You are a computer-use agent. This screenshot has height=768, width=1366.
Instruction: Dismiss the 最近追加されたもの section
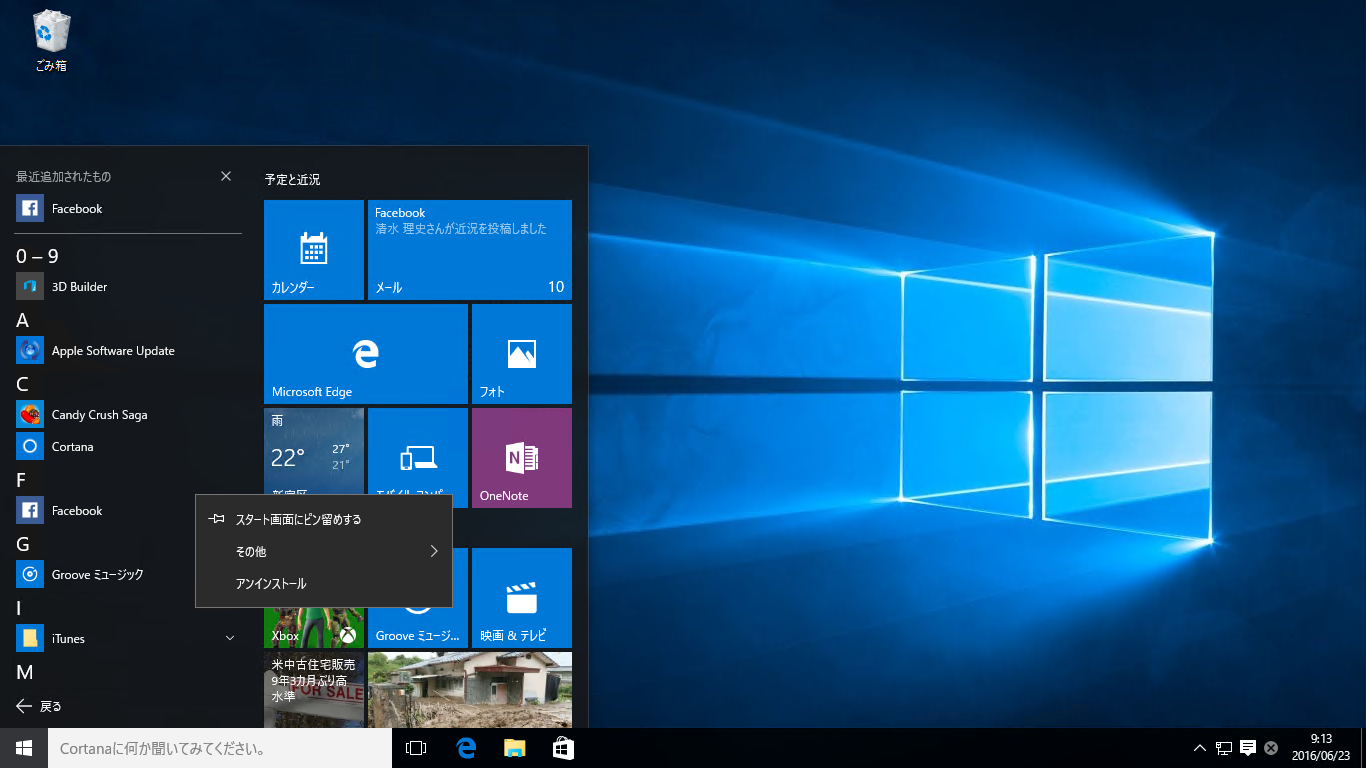tap(226, 176)
